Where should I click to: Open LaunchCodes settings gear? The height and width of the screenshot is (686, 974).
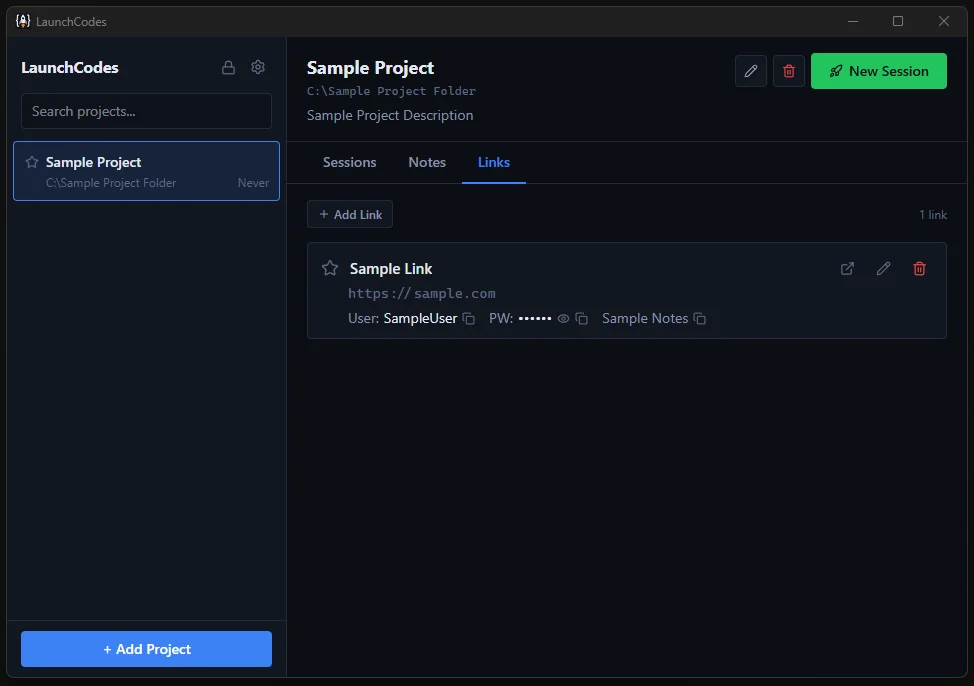coord(258,67)
